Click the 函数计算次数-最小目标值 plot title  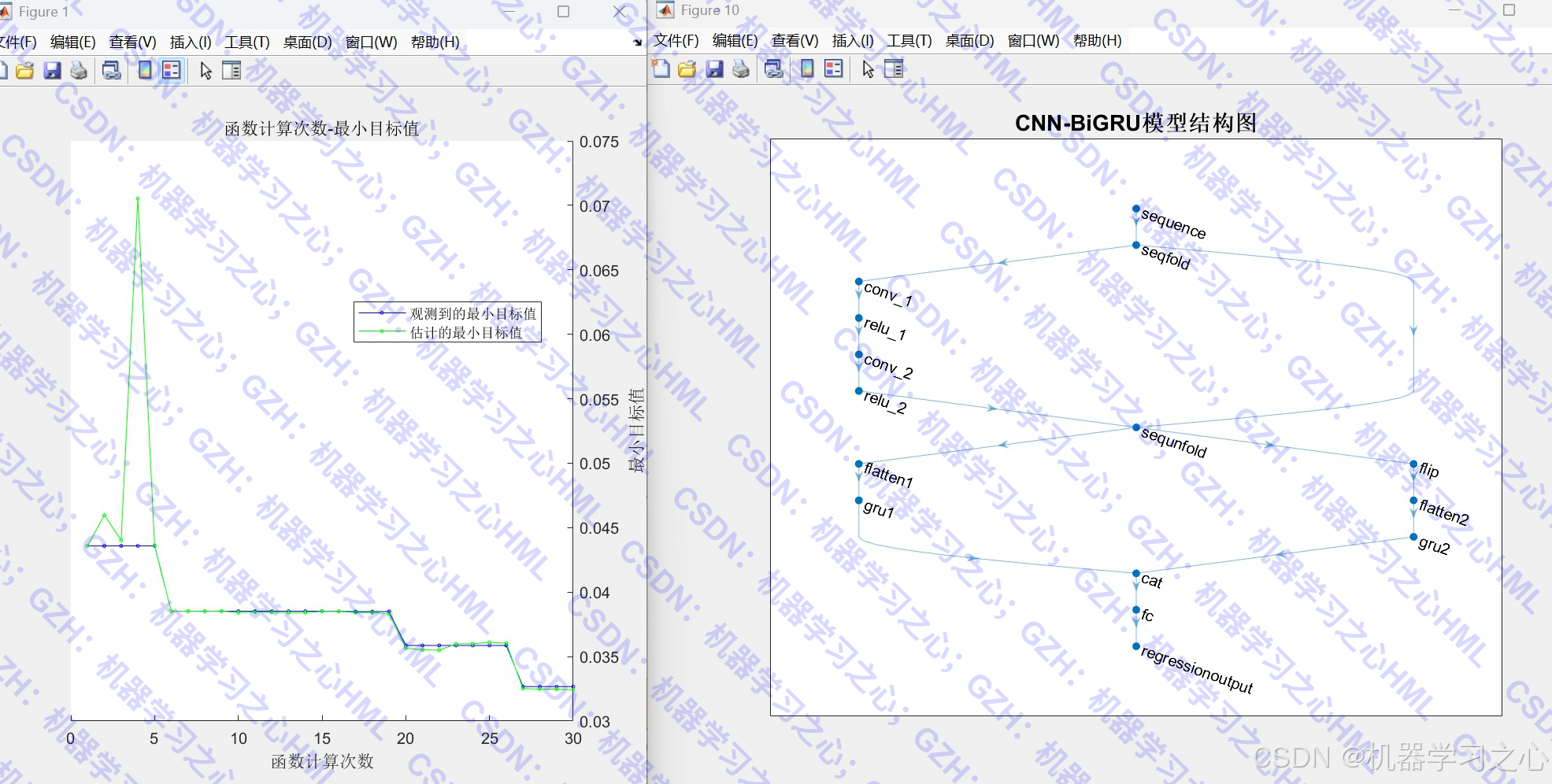click(x=322, y=128)
